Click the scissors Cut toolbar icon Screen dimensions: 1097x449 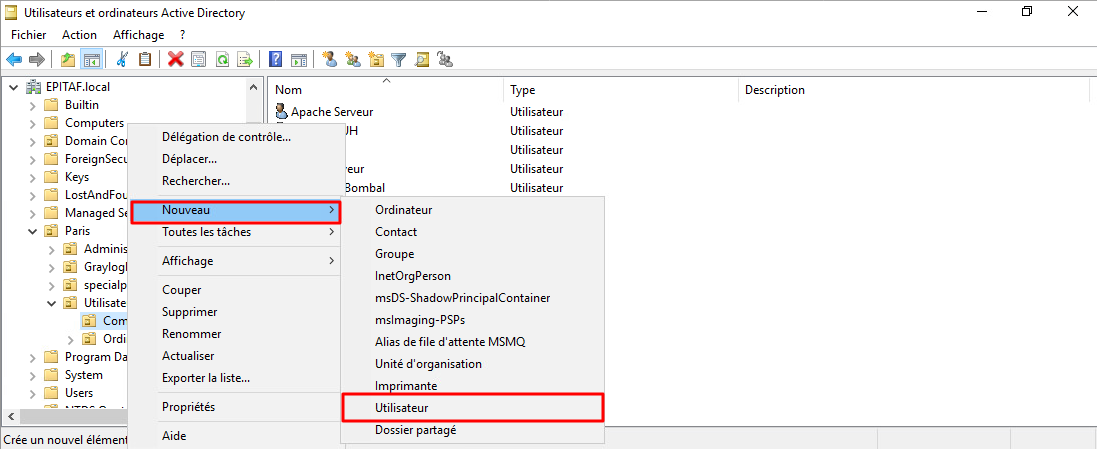(x=122, y=59)
